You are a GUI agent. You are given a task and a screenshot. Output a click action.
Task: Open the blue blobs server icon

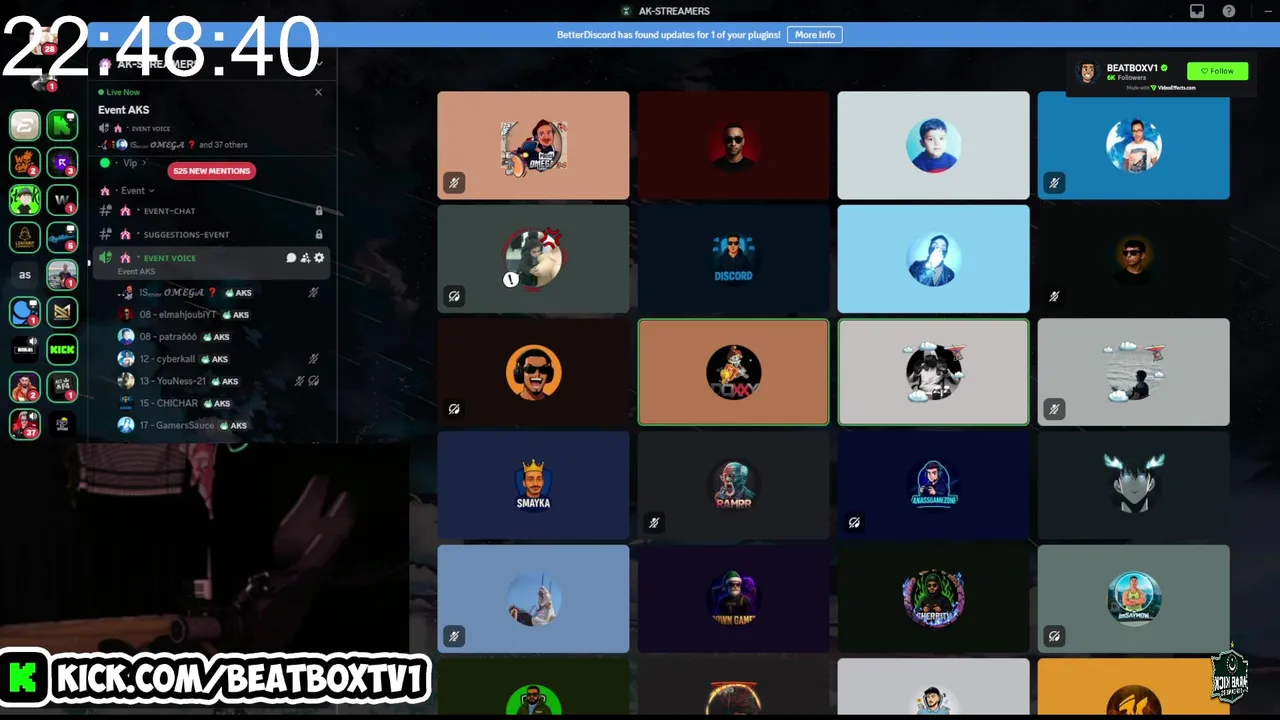(x=25, y=312)
